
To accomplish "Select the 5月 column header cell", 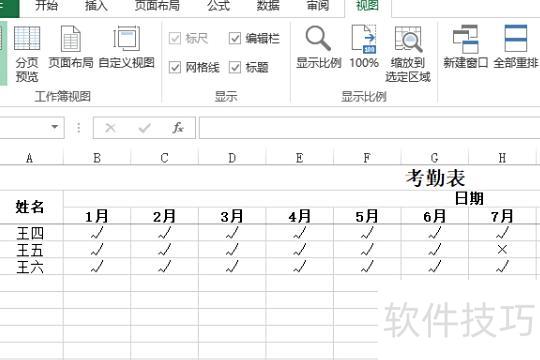I will click(367, 216).
